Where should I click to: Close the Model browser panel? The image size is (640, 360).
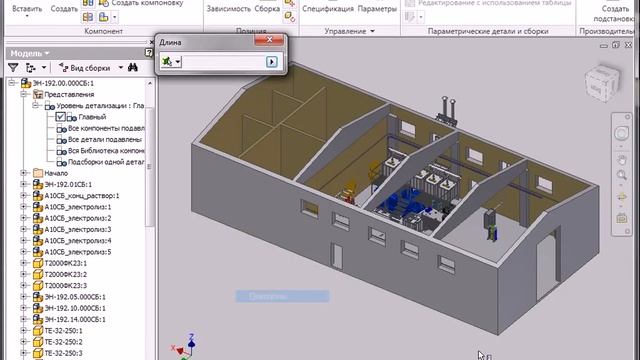tap(152, 42)
